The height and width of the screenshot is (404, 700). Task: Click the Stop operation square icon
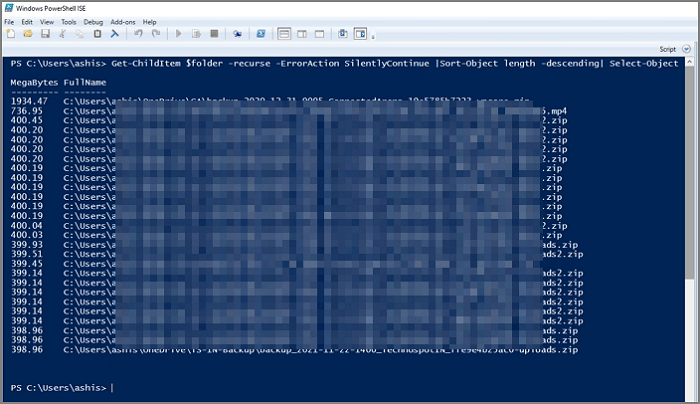pyautogui.click(x=214, y=33)
